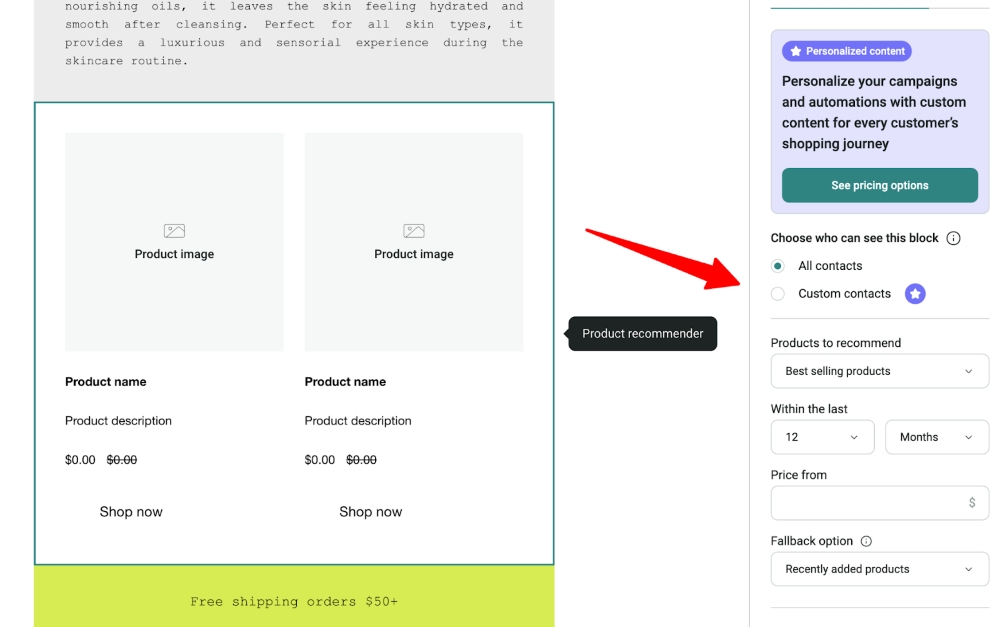Click the See pricing options button

(x=879, y=185)
